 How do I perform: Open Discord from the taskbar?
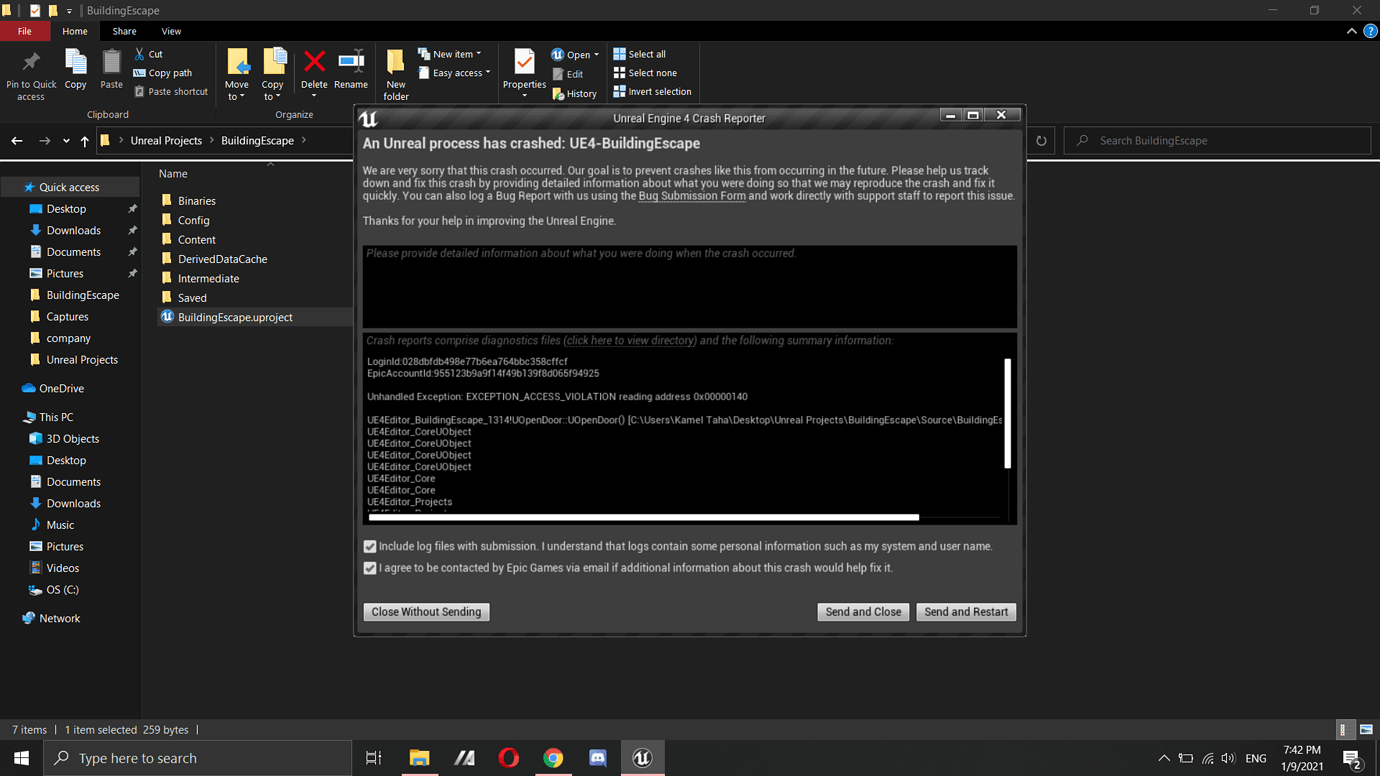coord(597,757)
